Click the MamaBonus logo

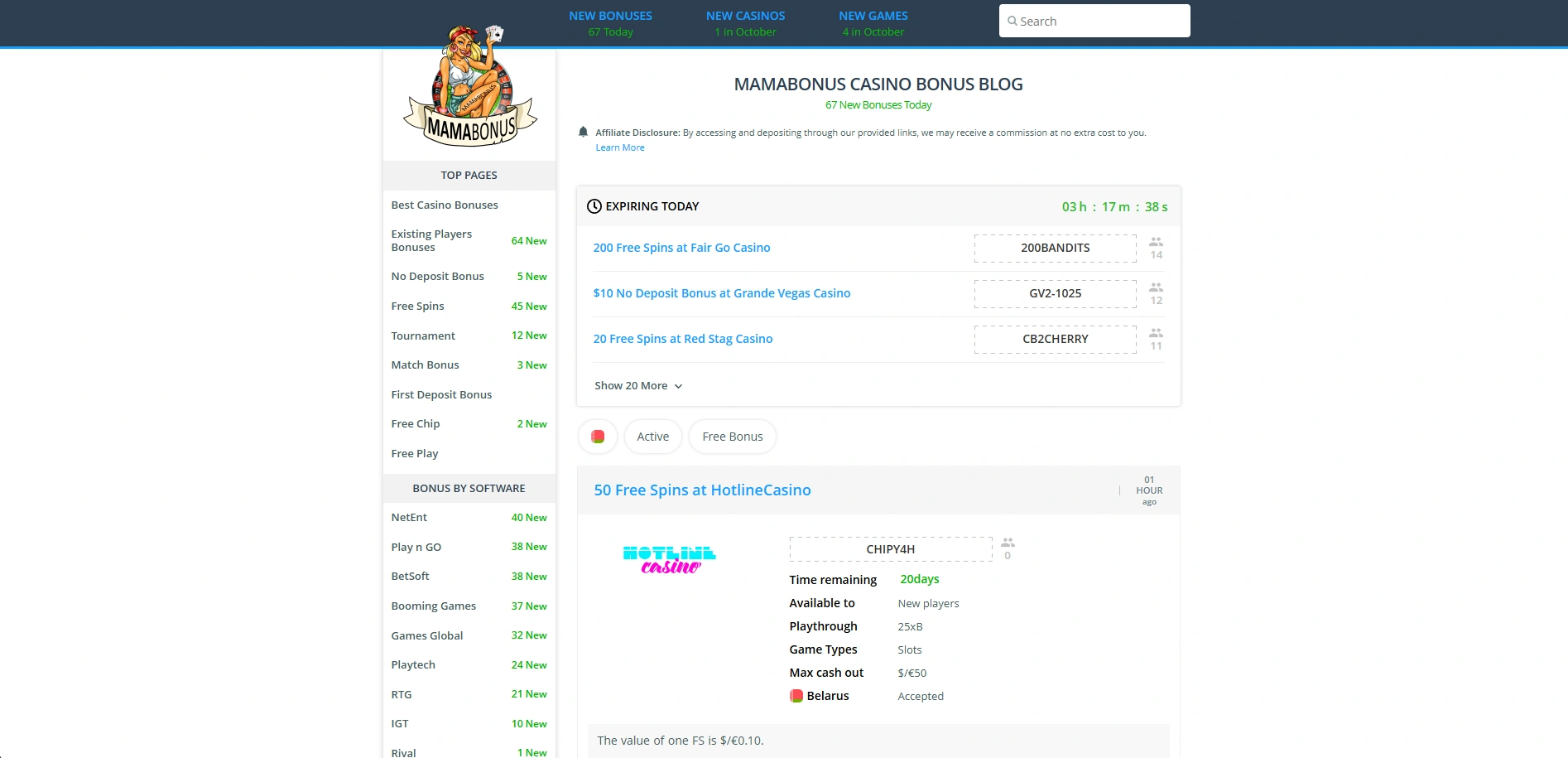coord(470,85)
